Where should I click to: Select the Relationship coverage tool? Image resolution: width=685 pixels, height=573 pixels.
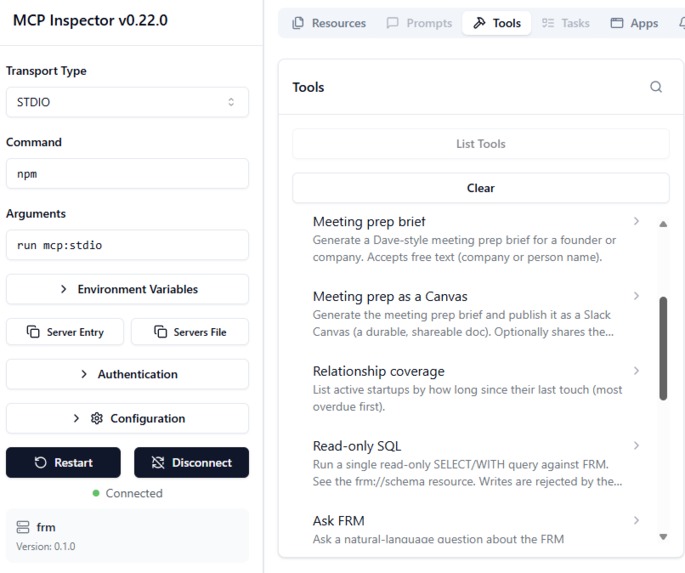[x=476, y=388]
